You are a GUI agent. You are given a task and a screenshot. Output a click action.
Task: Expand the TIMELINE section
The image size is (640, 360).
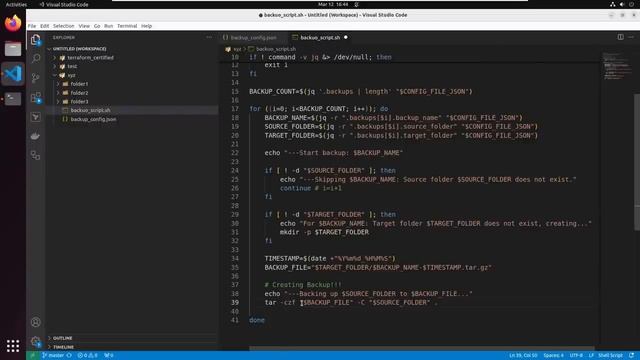pyautogui.click(x=63, y=347)
